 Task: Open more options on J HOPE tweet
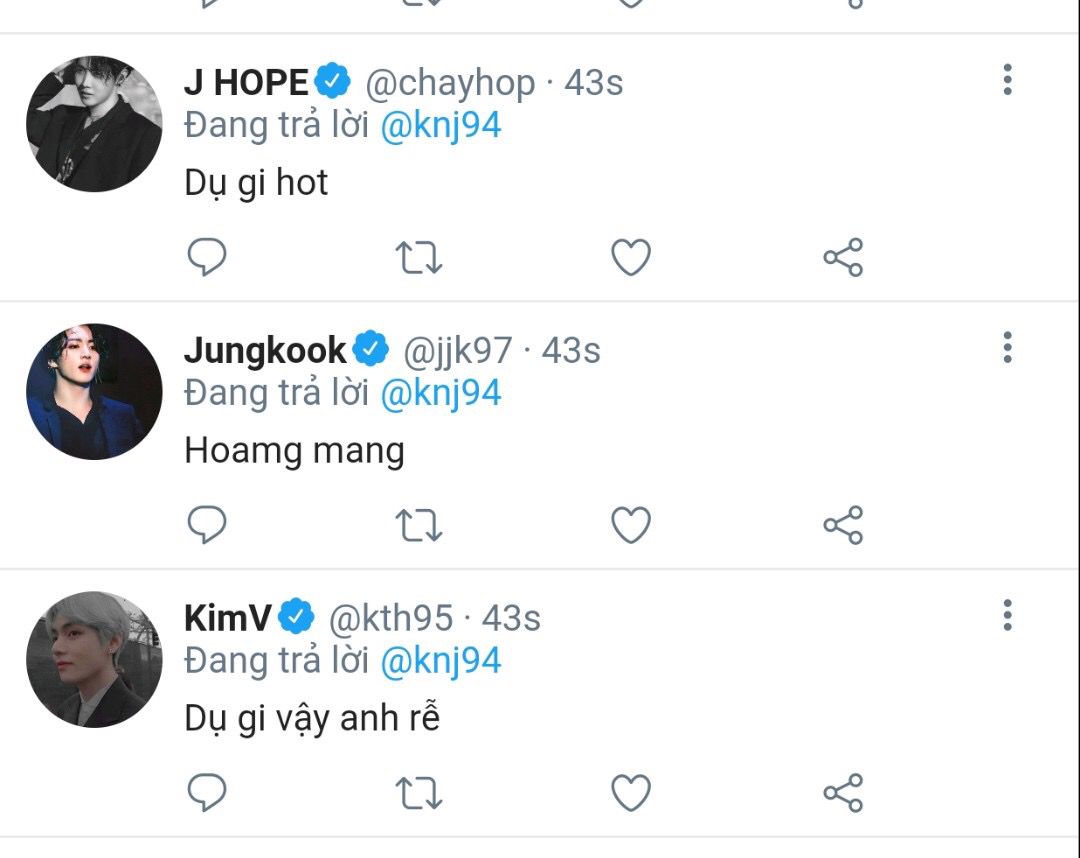tap(1007, 80)
